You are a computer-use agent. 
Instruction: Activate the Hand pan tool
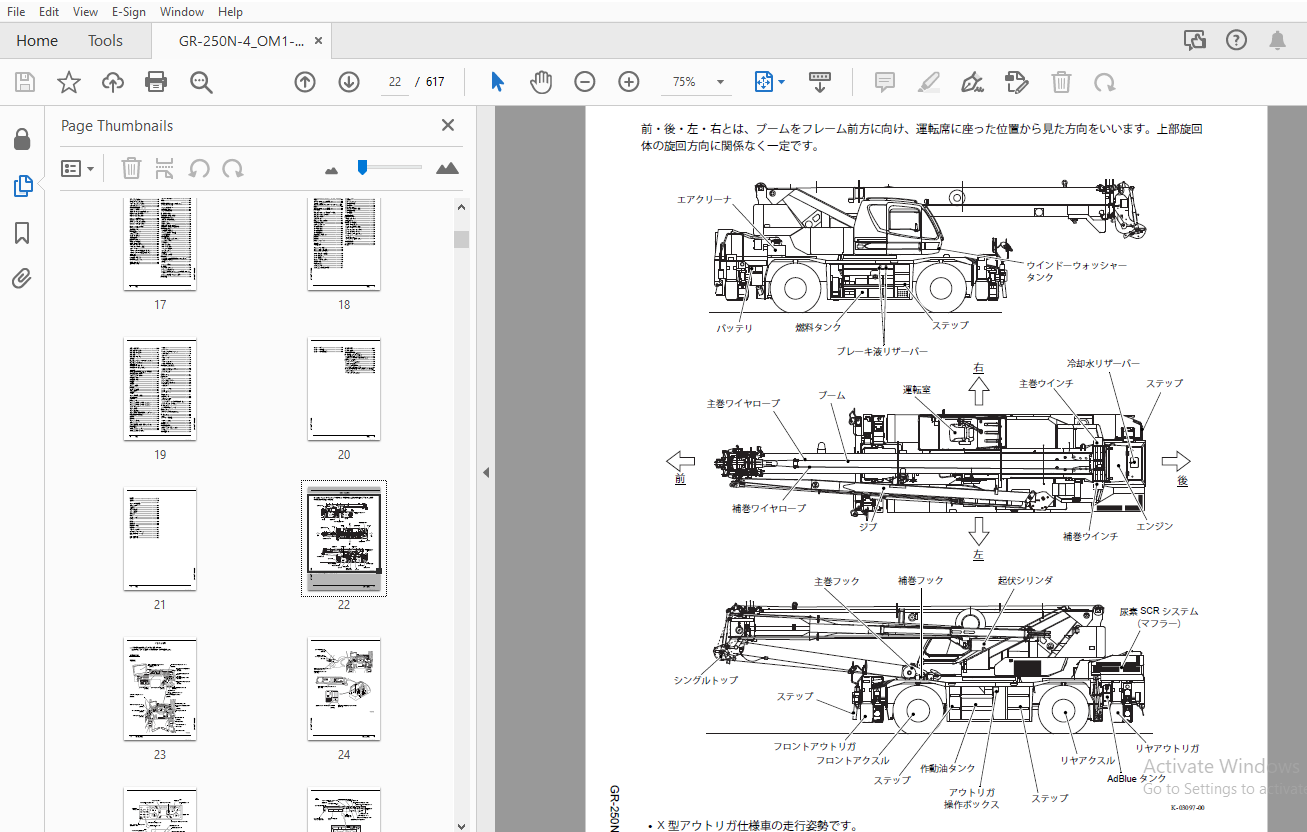(541, 82)
